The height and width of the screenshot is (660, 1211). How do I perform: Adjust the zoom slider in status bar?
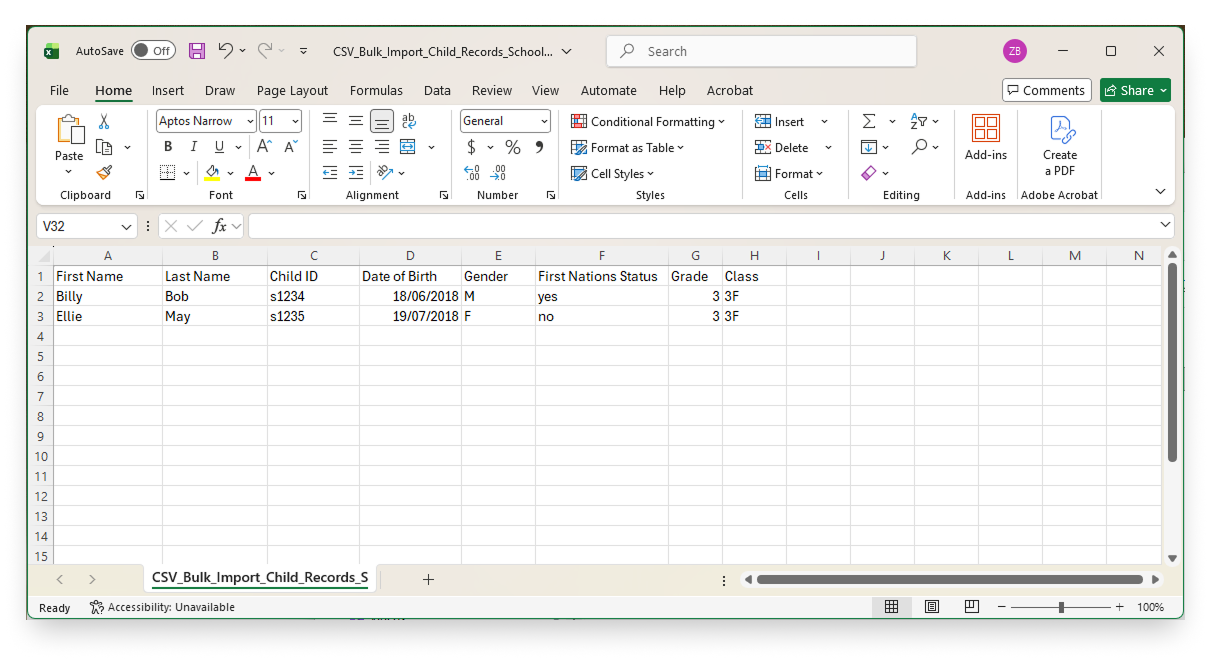point(1060,606)
